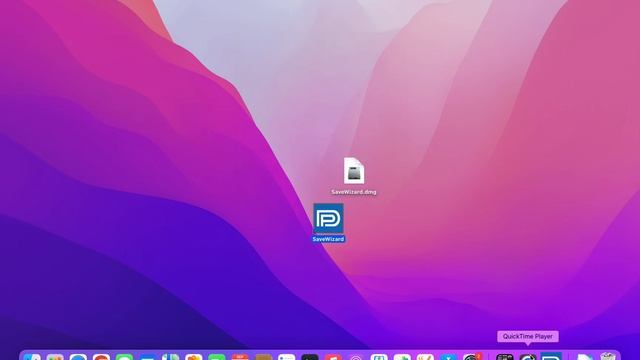Click the SaveWizard app icon on desktop
This screenshot has height=360, width=640.
[x=329, y=218]
